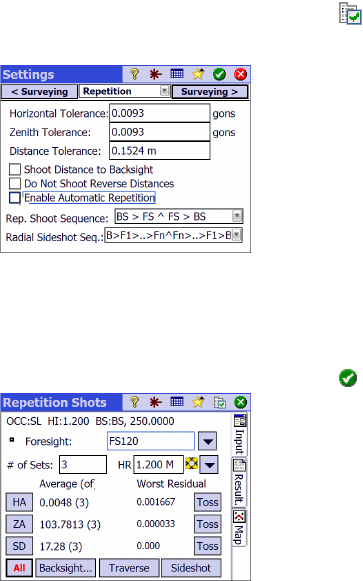Open the blue grid icon in Repetition Shots

tap(177, 402)
